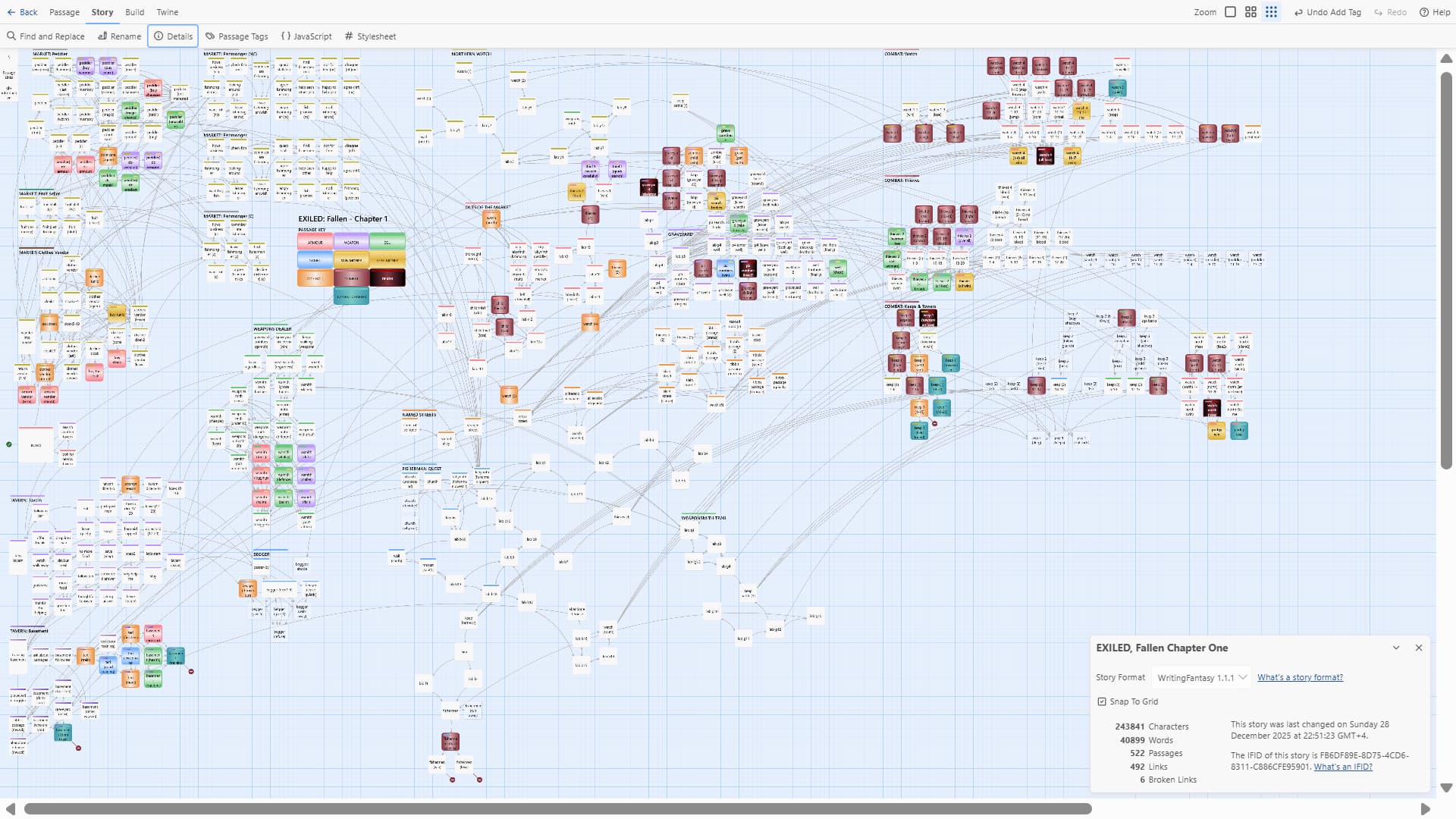
Task: Select the dotted-grid smallest zoom level
Action: pos(1271,12)
